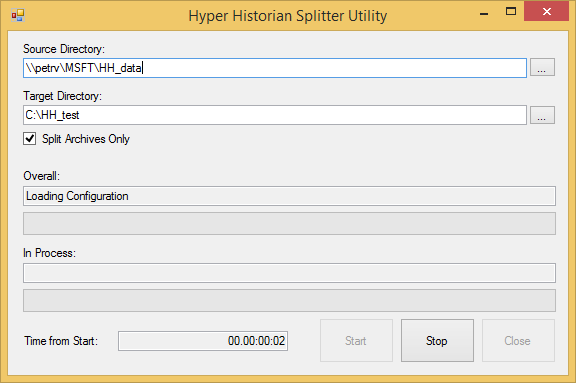Click the Overall progress bar

[x=289, y=223]
